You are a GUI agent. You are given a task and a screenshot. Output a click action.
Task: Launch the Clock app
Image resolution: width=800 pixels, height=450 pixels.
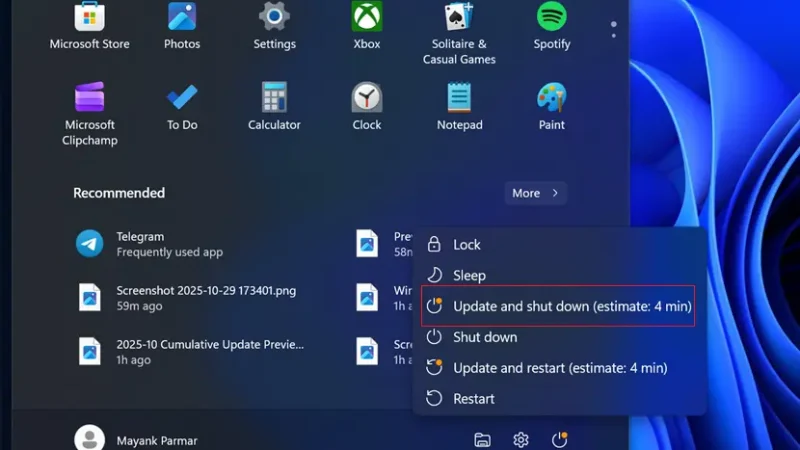point(367,106)
